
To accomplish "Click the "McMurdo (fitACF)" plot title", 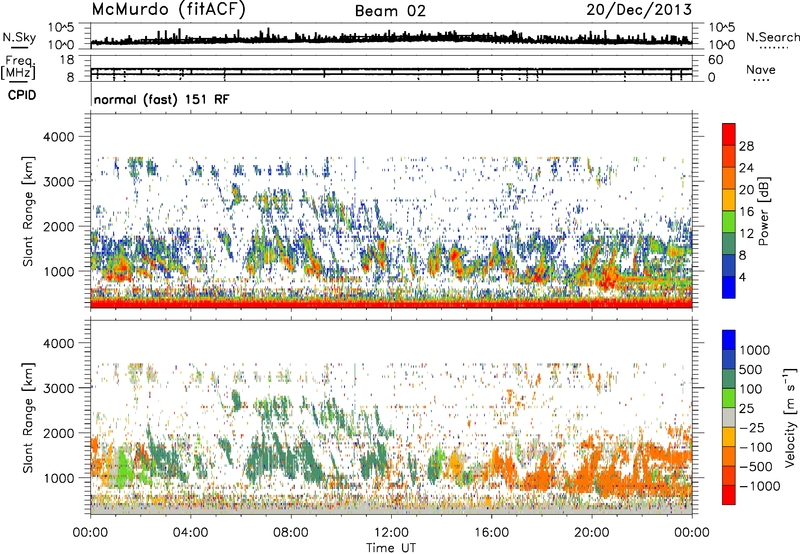I will [168, 10].
